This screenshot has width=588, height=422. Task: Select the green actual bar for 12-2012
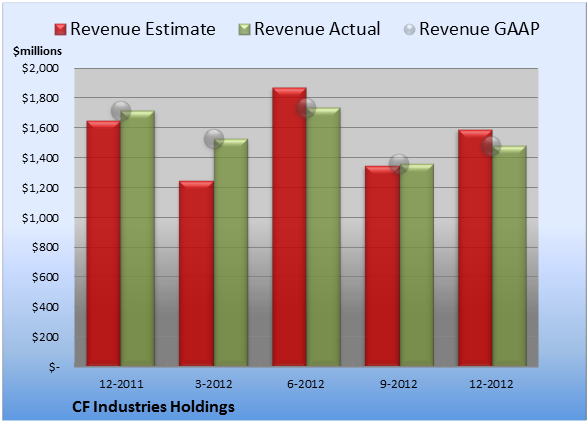click(509, 256)
